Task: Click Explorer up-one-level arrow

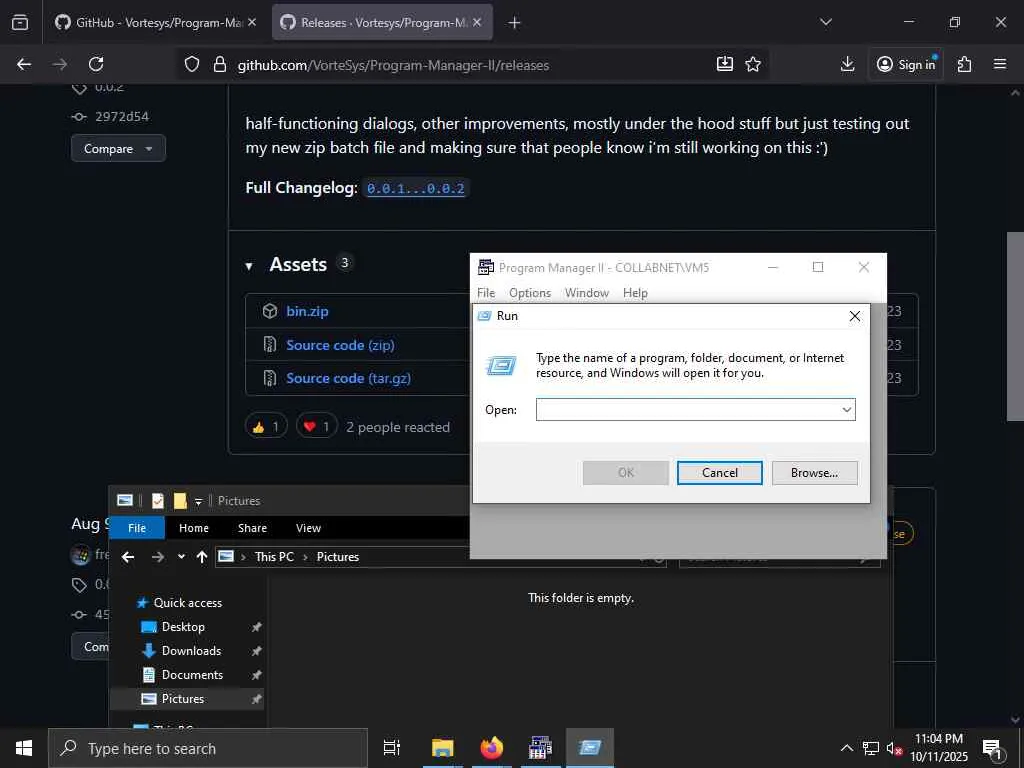Action: click(x=202, y=557)
